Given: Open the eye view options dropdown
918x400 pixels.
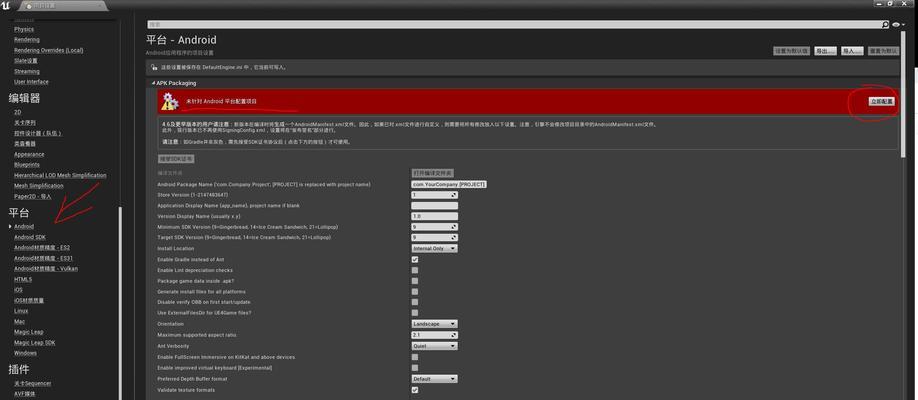Looking at the screenshot, I should click(x=899, y=25).
